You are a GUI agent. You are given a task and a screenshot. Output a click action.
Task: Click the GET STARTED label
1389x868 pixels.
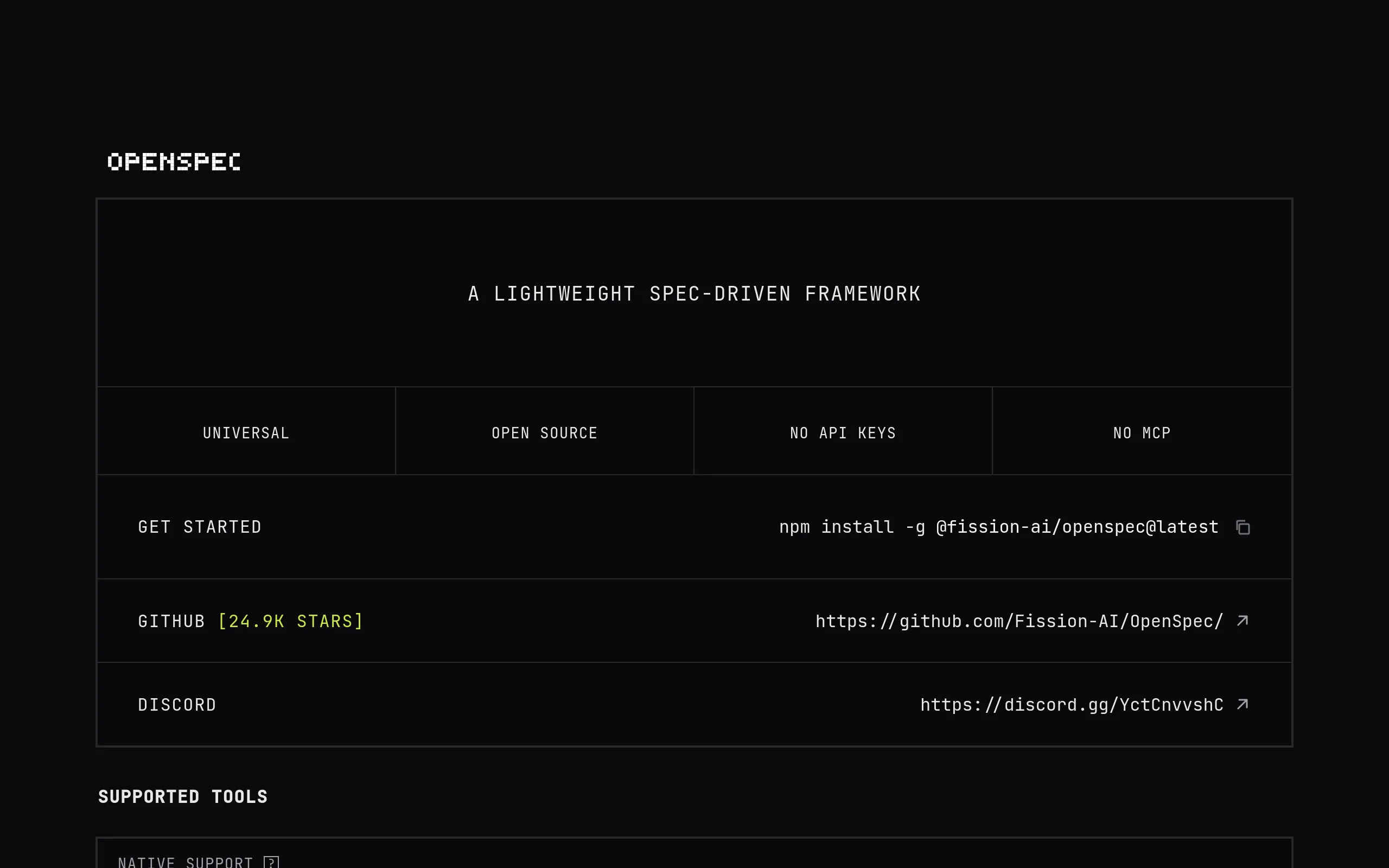click(200, 526)
